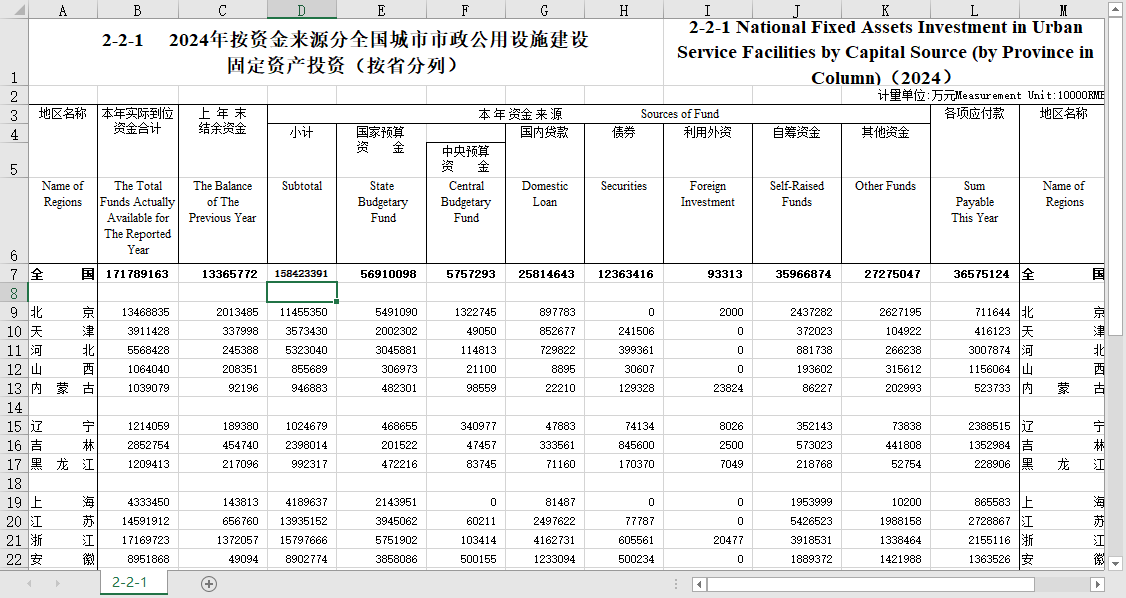
Task: Select column D header
Action: point(302,9)
